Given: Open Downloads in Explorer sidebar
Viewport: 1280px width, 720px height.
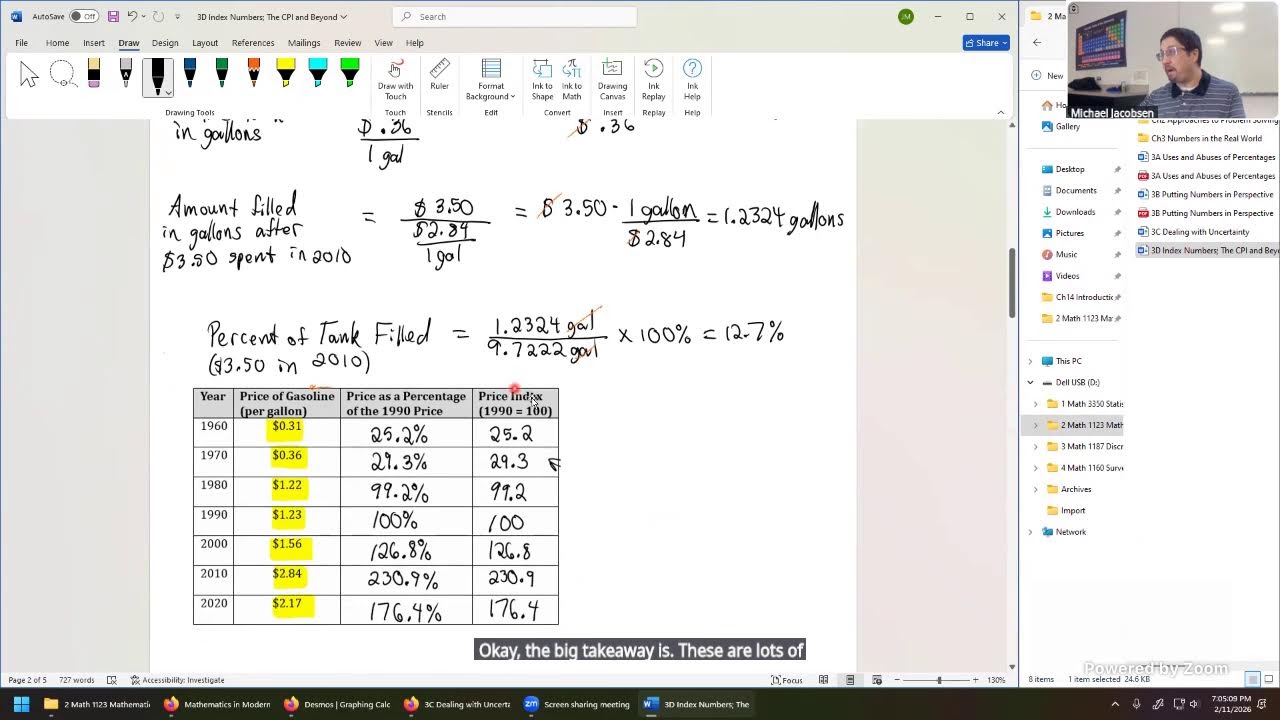Looking at the screenshot, I should point(1068,212).
